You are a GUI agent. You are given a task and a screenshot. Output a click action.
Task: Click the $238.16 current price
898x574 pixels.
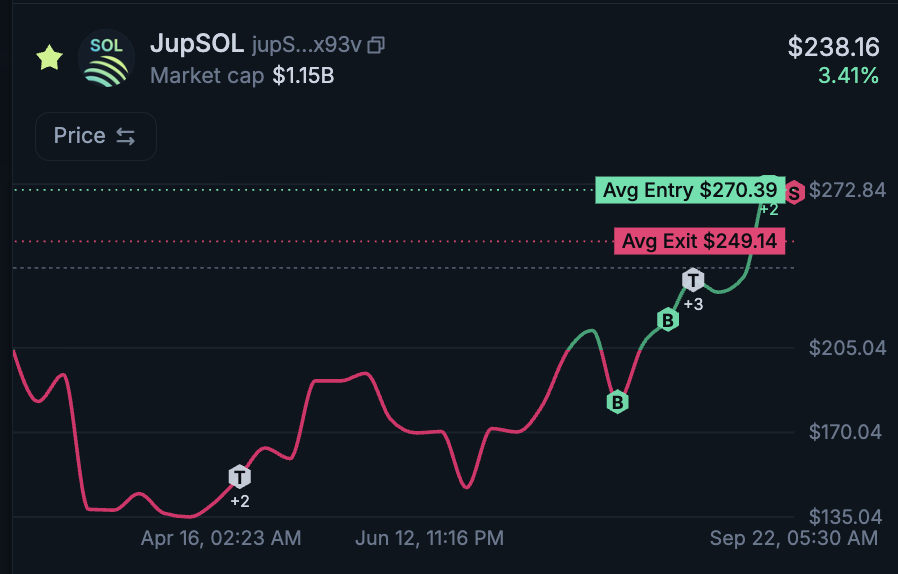point(833,46)
